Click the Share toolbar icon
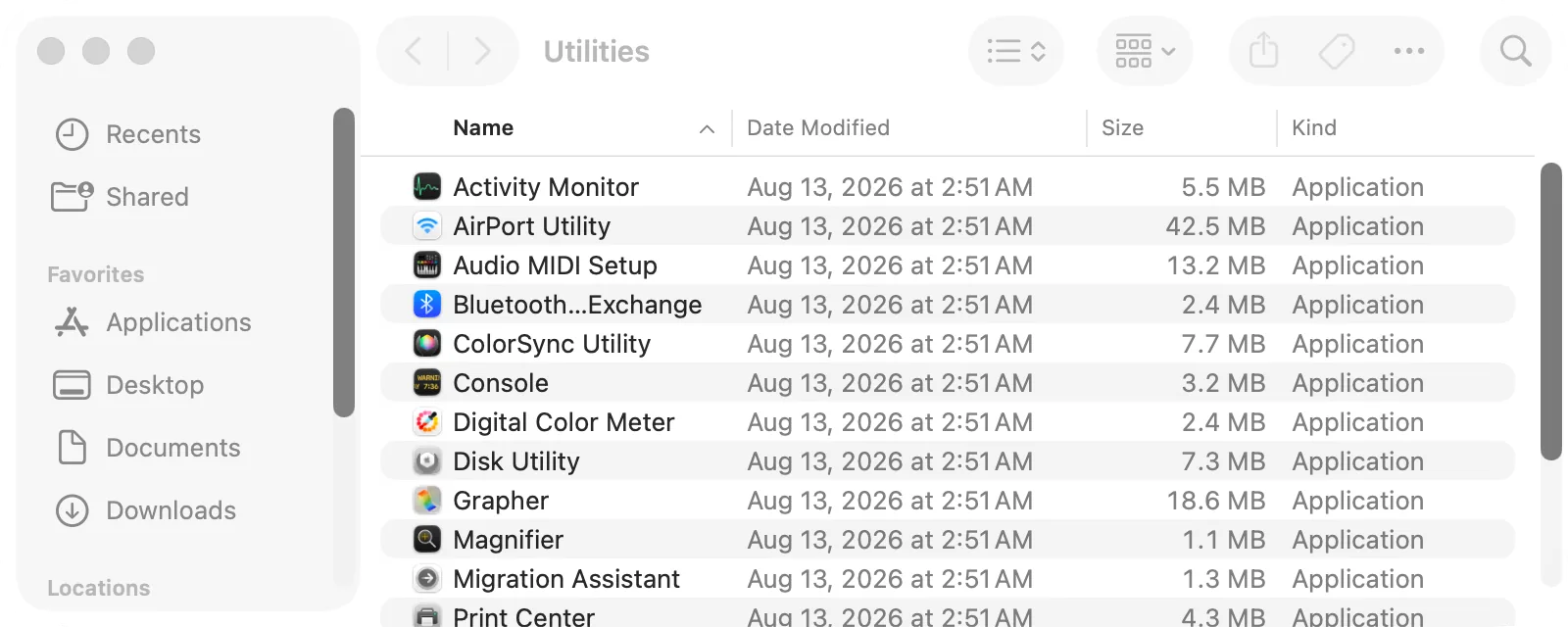 [x=1263, y=51]
